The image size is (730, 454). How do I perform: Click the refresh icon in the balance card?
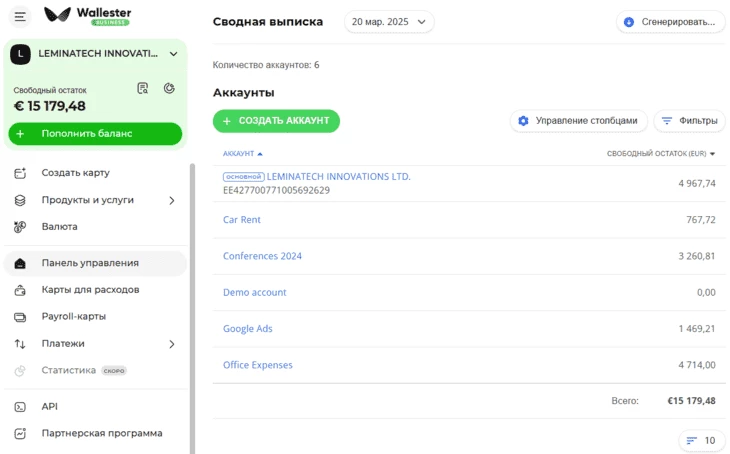[169, 88]
